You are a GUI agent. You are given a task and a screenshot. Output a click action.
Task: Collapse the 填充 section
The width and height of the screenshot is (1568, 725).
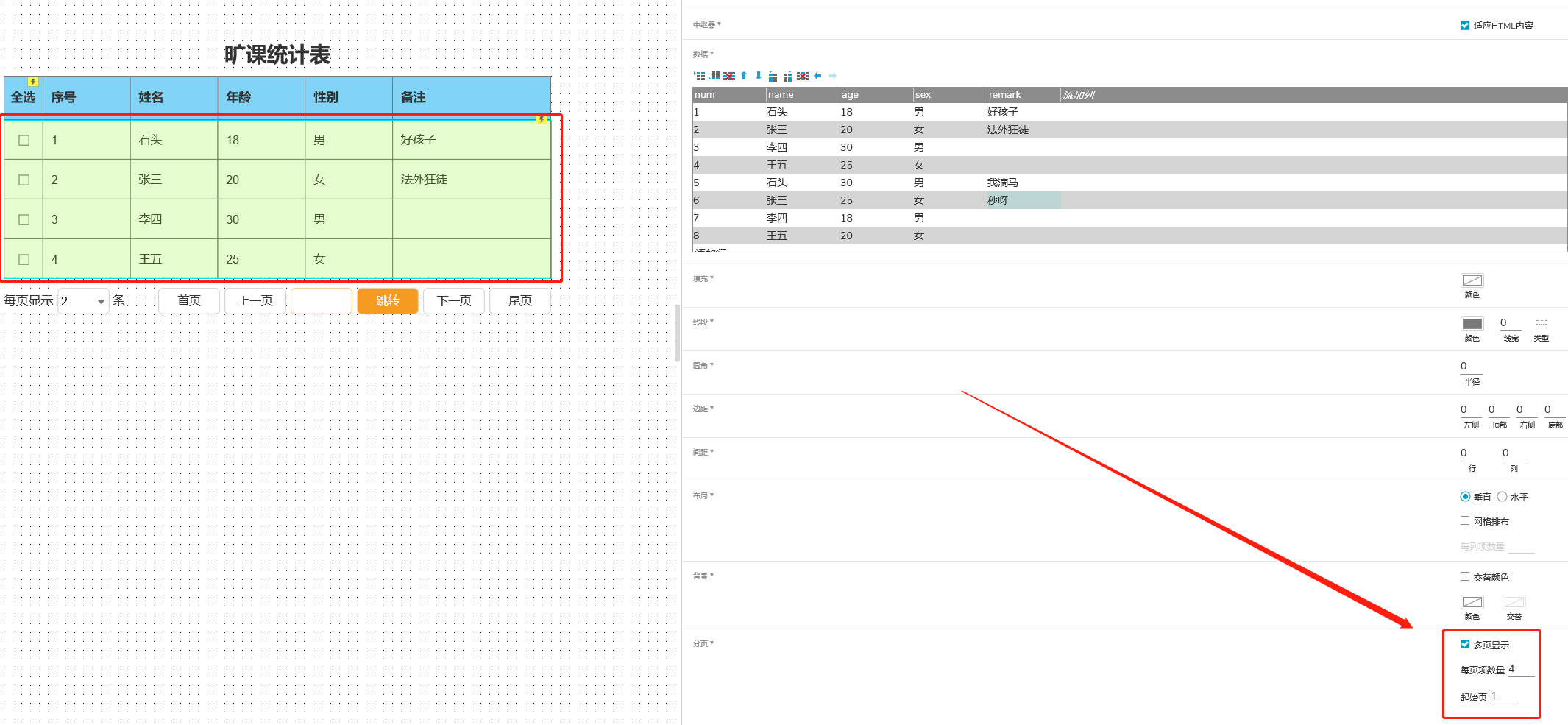[x=703, y=278]
